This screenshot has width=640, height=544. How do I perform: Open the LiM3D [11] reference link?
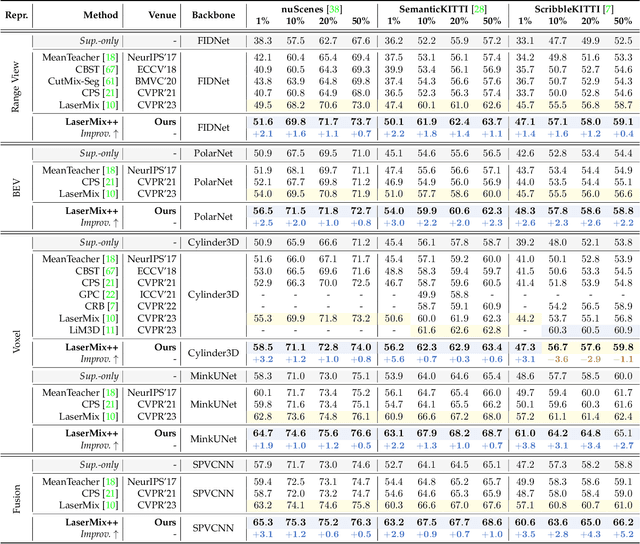tap(113, 330)
